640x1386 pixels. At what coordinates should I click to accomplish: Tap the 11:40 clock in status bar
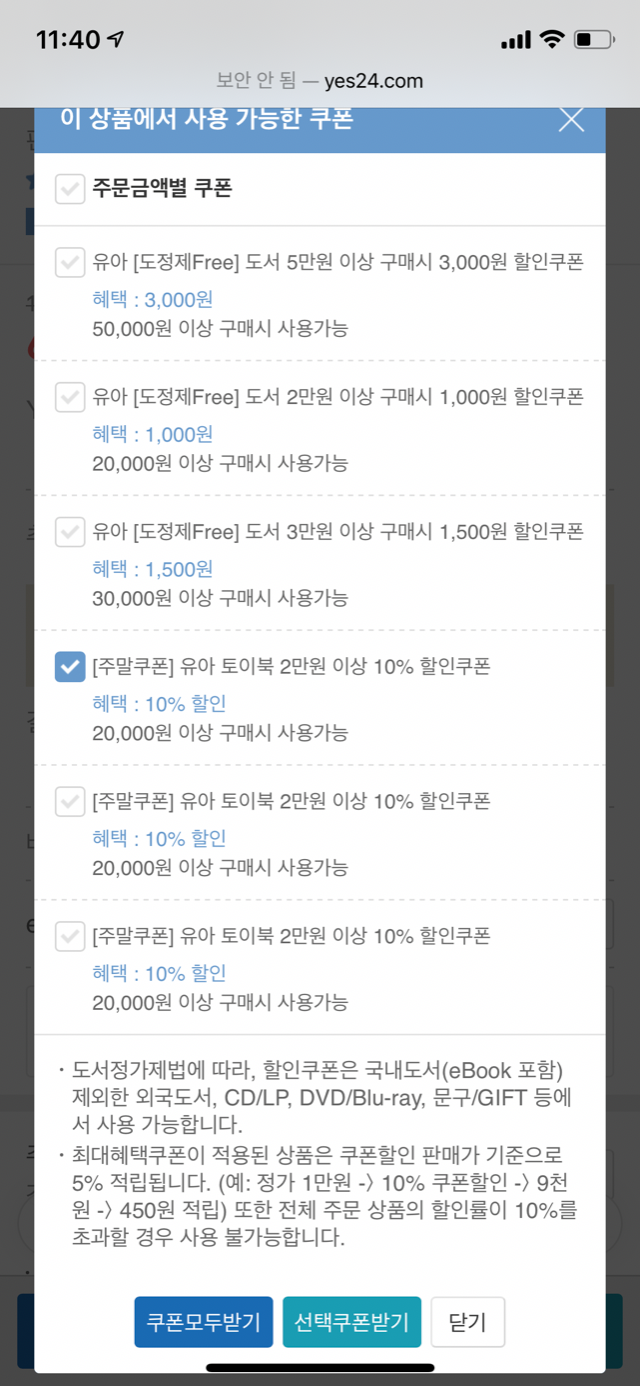point(68,40)
